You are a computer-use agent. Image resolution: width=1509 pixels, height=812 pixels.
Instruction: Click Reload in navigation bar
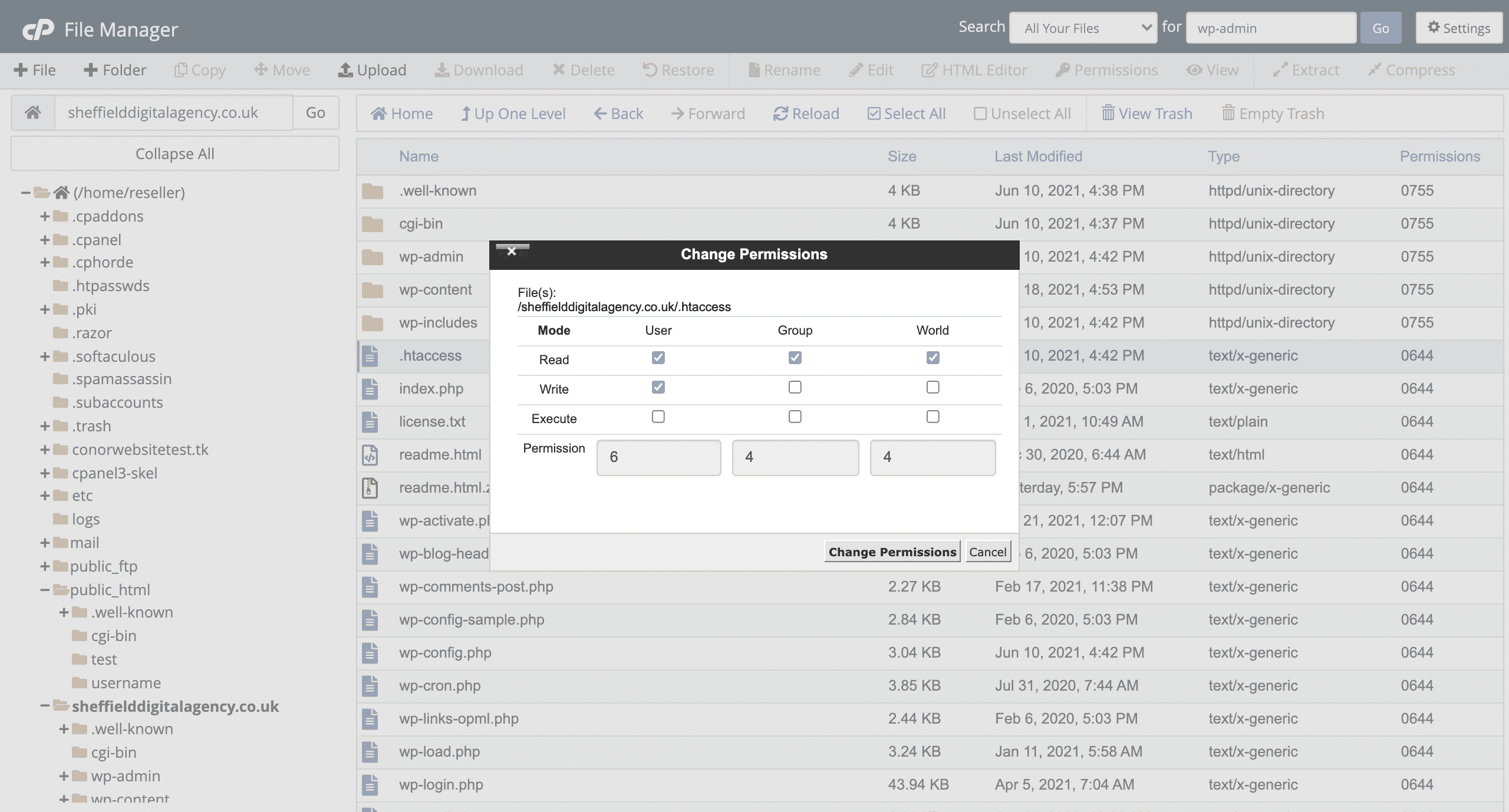[806, 113]
